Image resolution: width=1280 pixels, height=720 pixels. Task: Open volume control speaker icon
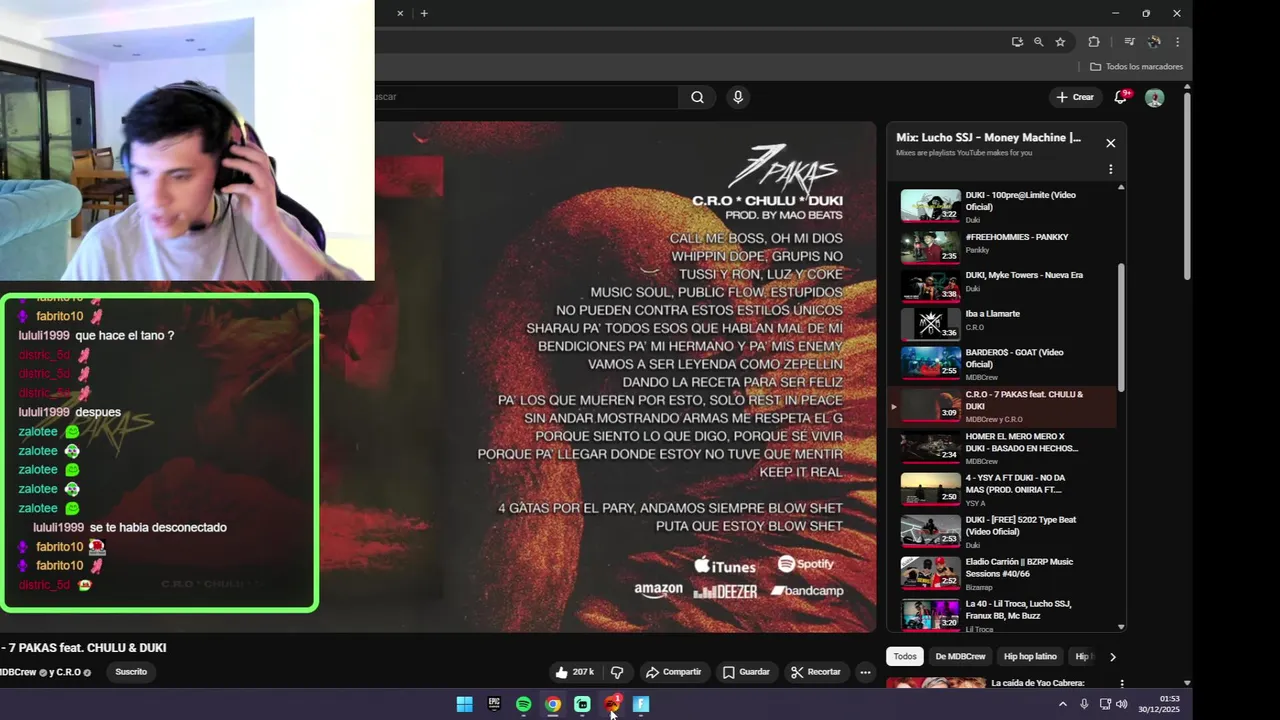pos(1122,704)
